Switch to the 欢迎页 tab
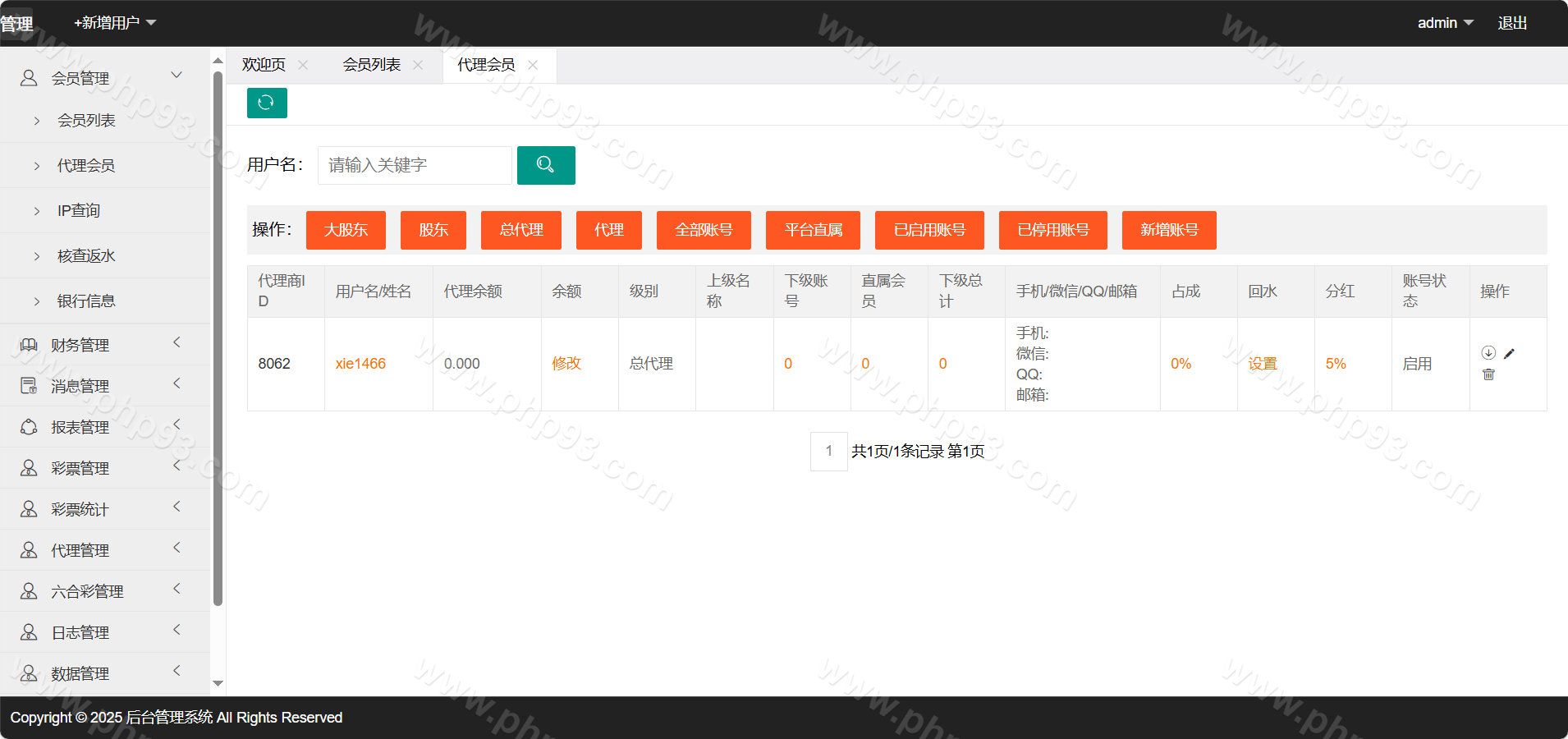Image resolution: width=1568 pixels, height=739 pixels. (x=264, y=65)
